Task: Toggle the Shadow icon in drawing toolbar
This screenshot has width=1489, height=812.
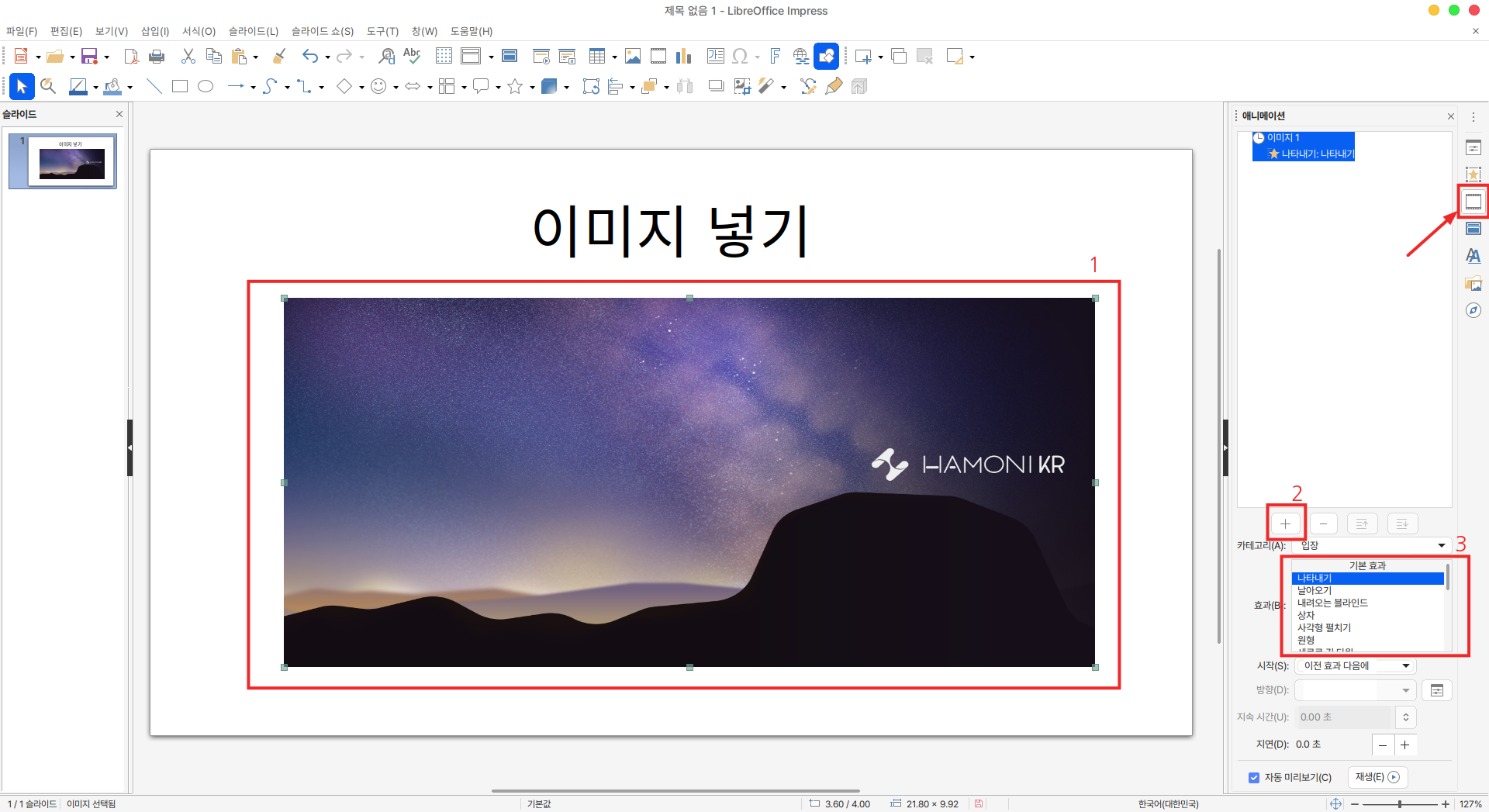Action: (x=716, y=87)
